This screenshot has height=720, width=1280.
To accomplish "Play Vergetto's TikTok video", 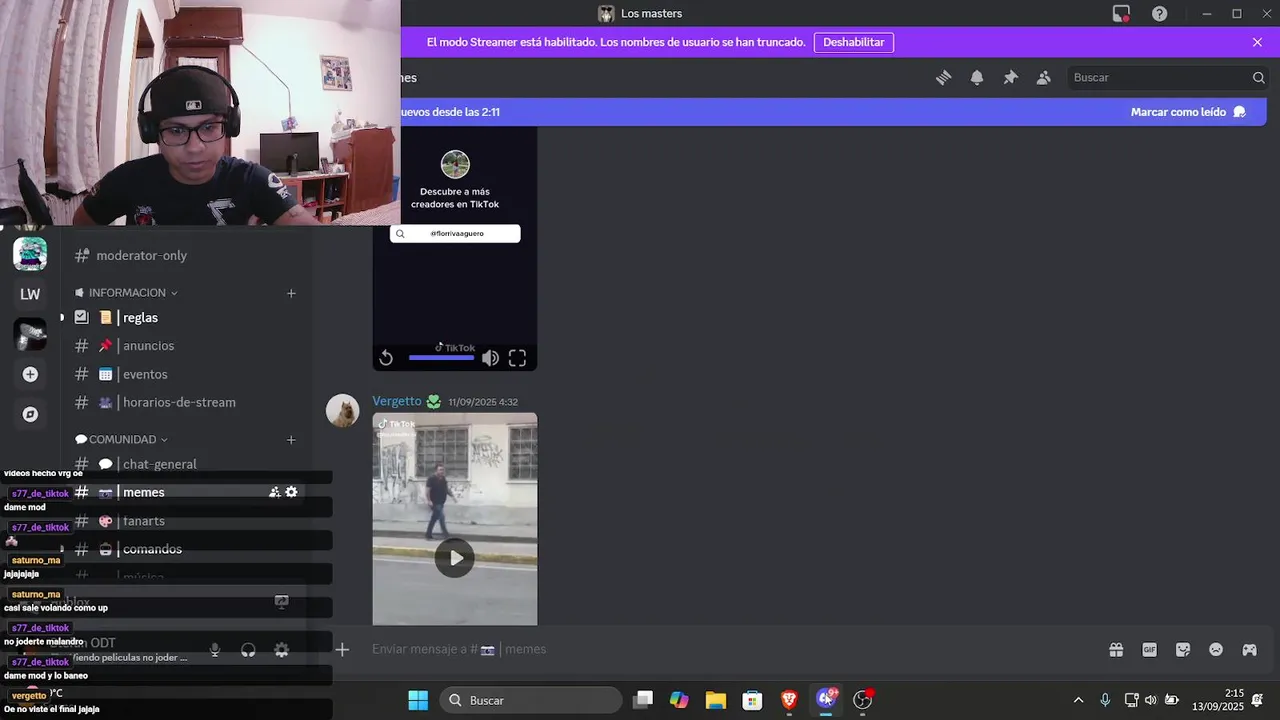I will coord(455,558).
